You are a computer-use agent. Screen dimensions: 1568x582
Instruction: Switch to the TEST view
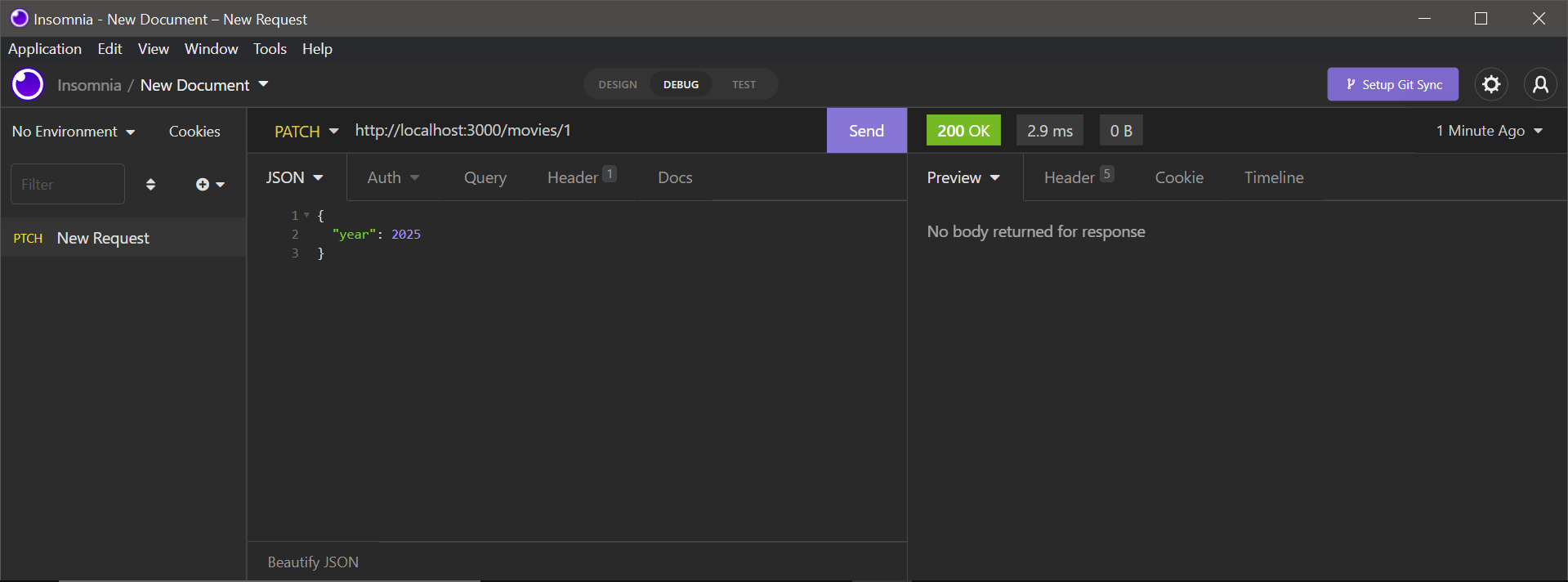pyautogui.click(x=744, y=84)
